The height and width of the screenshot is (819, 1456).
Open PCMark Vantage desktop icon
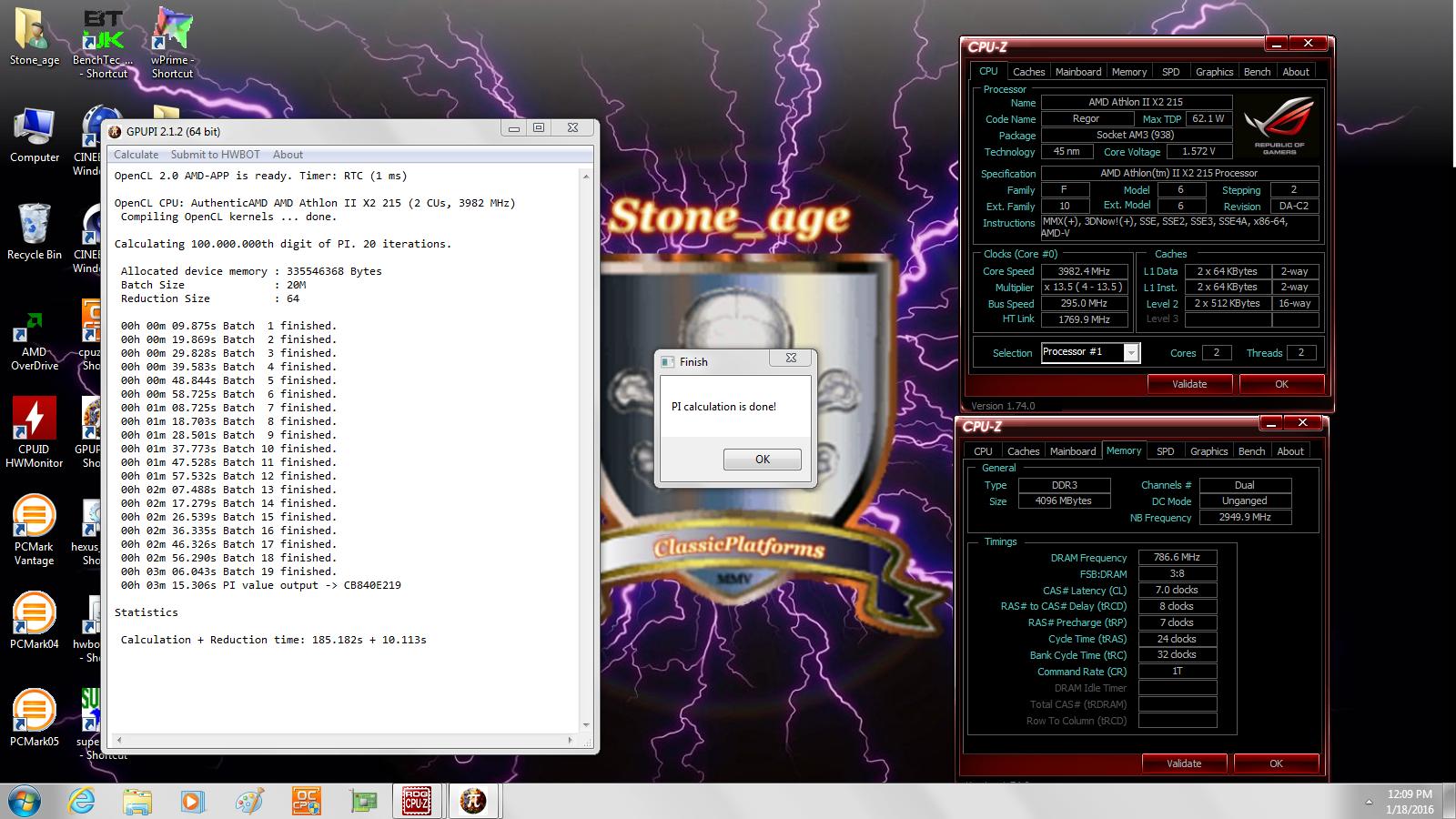(34, 530)
